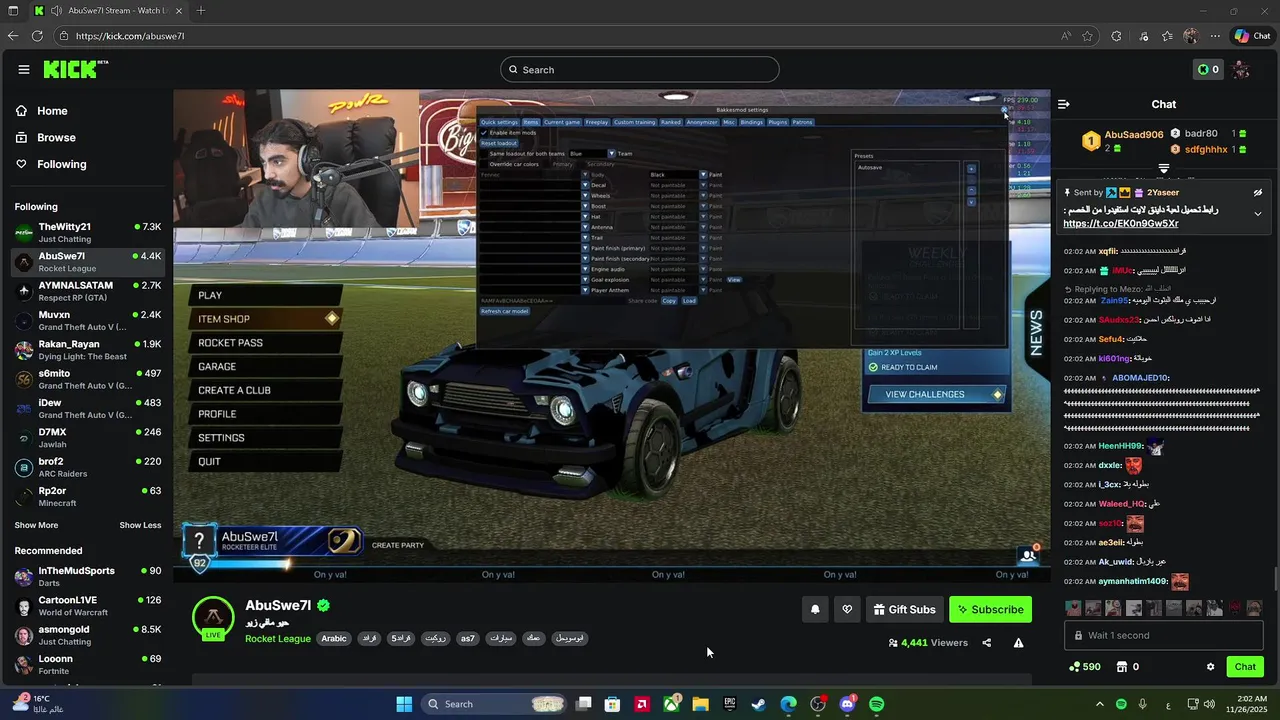Screen dimensions: 1280x720
Task: Click AbuSwe7l streamer avatar with LIVE badge
Action: (213, 617)
